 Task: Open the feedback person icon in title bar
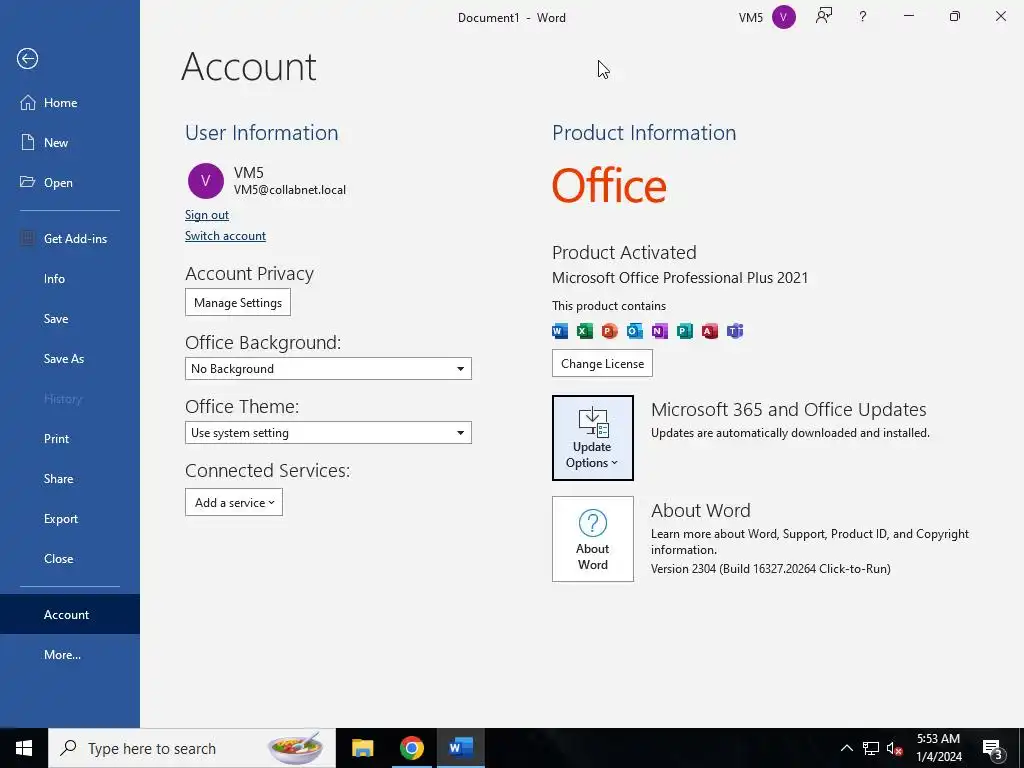pyautogui.click(x=824, y=16)
